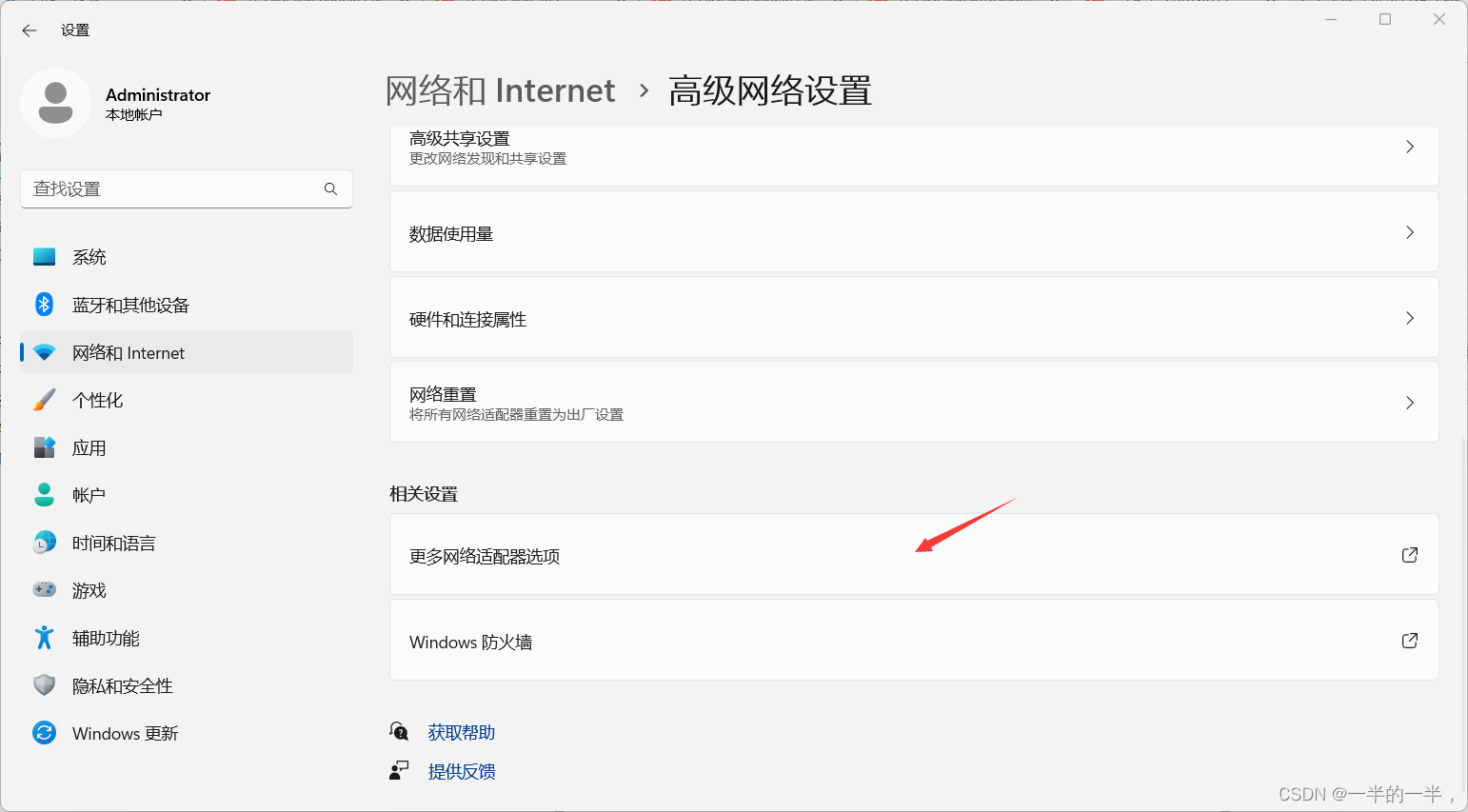Image resolution: width=1468 pixels, height=812 pixels.
Task: Open 辅助功能 settings
Action: coord(187,638)
